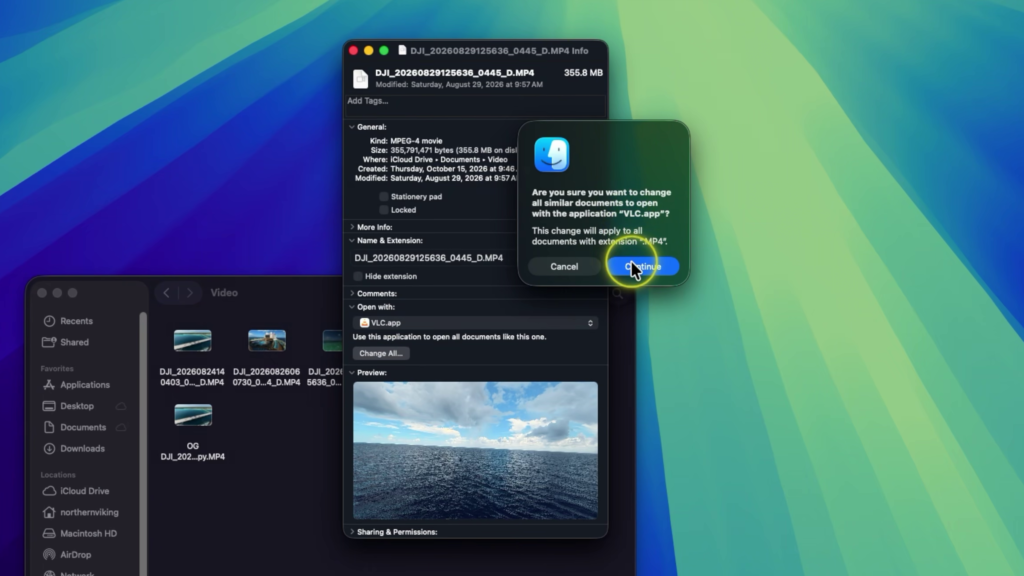Collapse the Preview section

[352, 373]
